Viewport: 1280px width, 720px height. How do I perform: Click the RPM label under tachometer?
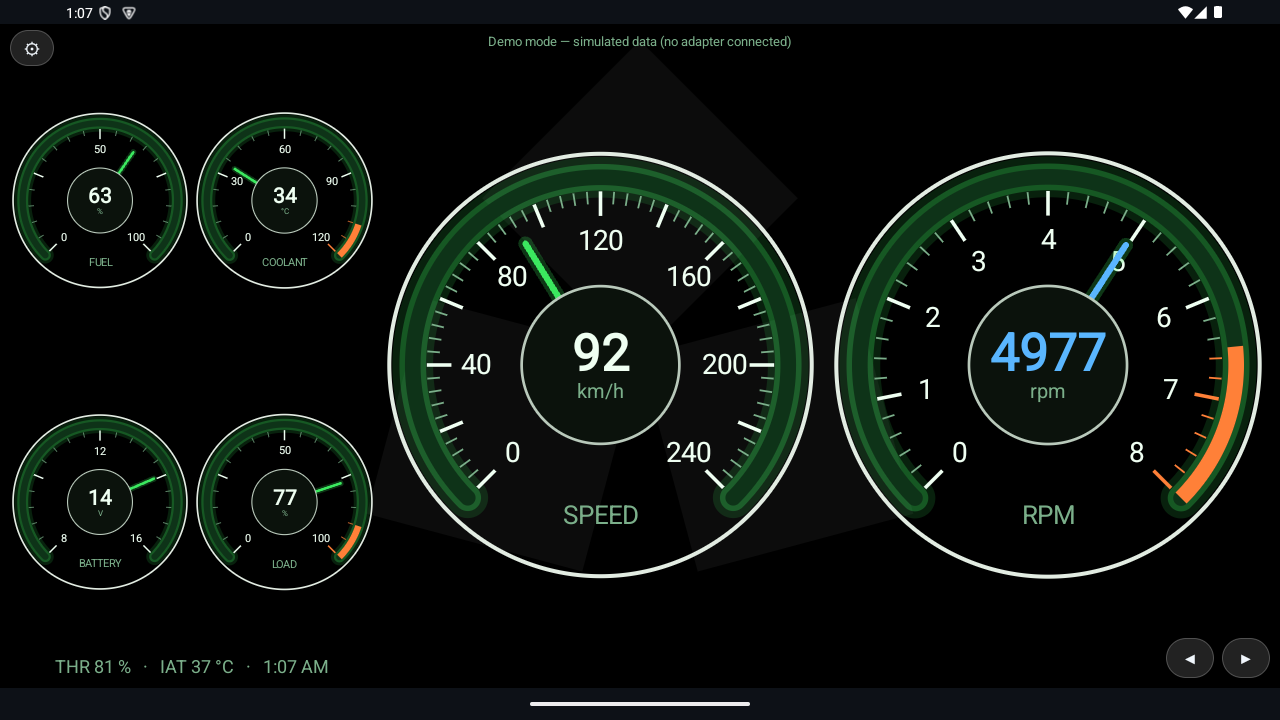(x=1048, y=515)
